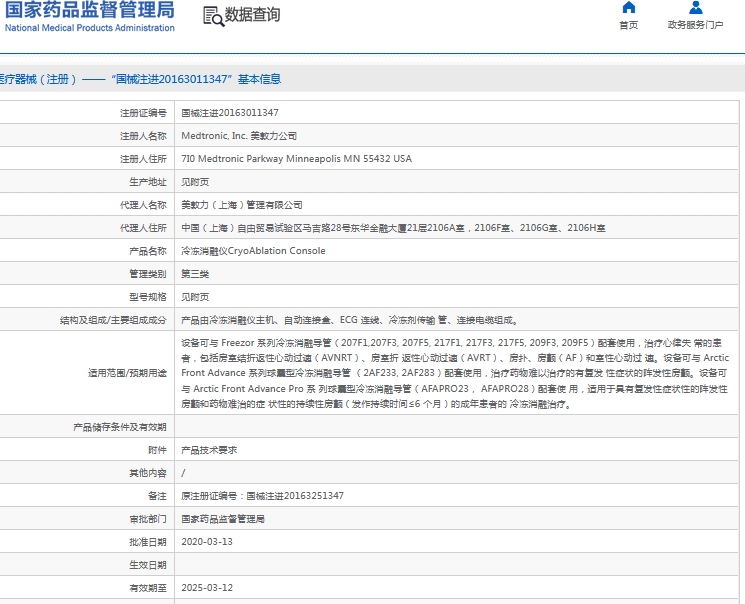Viewport: 745px width, 604px height.
Task: Open the 国家药品监督管理局 logo link
Action: click(x=90, y=16)
